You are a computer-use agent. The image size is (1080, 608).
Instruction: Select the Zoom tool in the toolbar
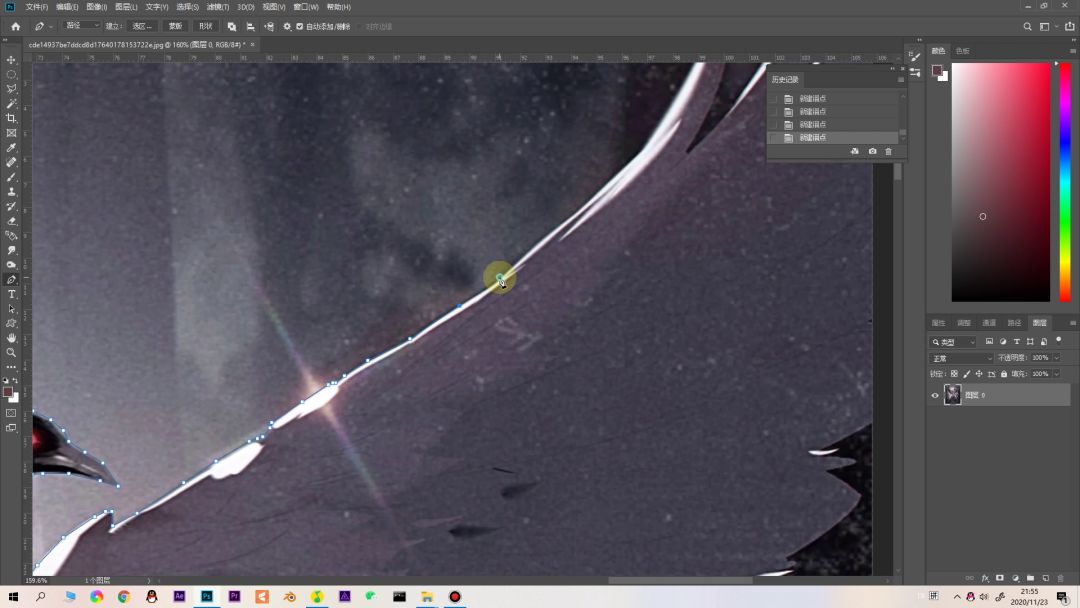pyautogui.click(x=11, y=352)
